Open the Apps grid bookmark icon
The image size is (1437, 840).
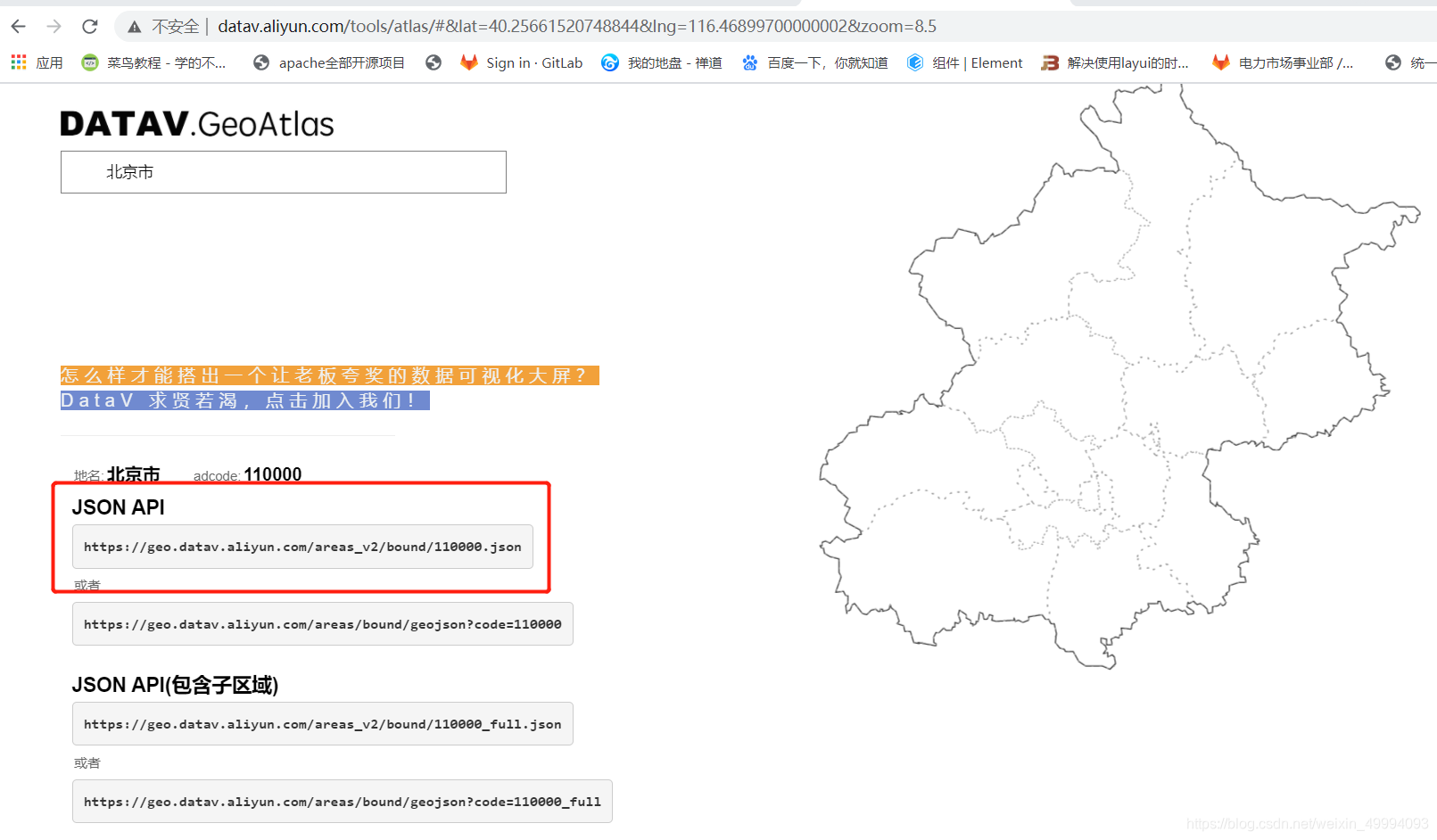point(37,62)
